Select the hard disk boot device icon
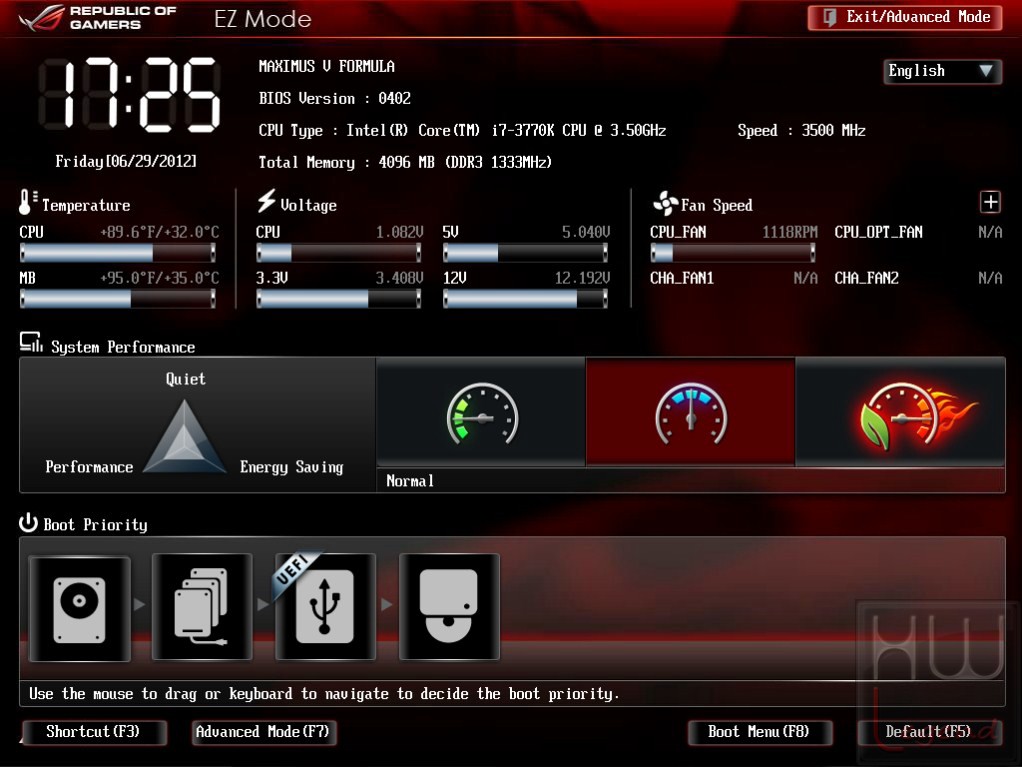Image resolution: width=1022 pixels, height=767 pixels. pos(80,609)
